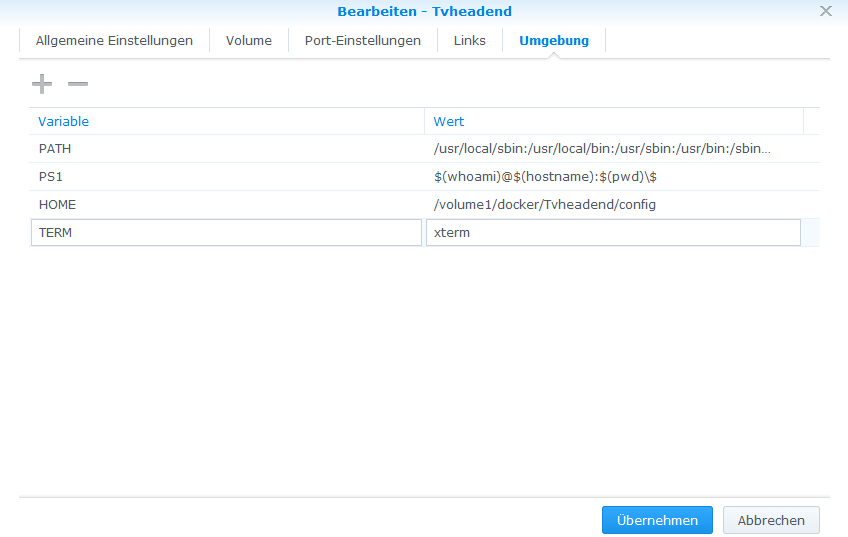Click the $(whoami)@$(hostname) value cell
This screenshot has height=537, width=848.
tap(614, 177)
